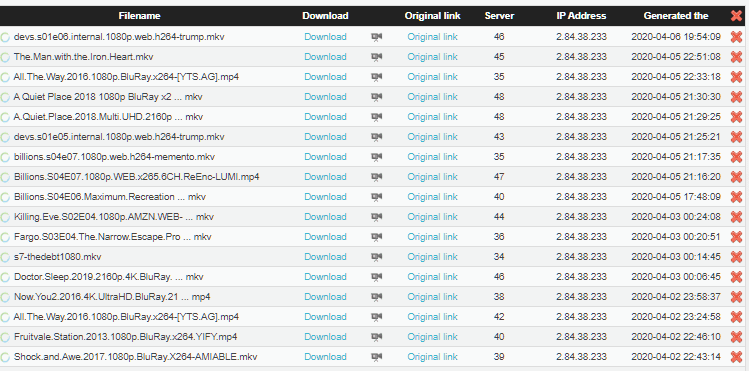
Task: Open Original link for Now.You2.2016.4K
Action: point(432,297)
